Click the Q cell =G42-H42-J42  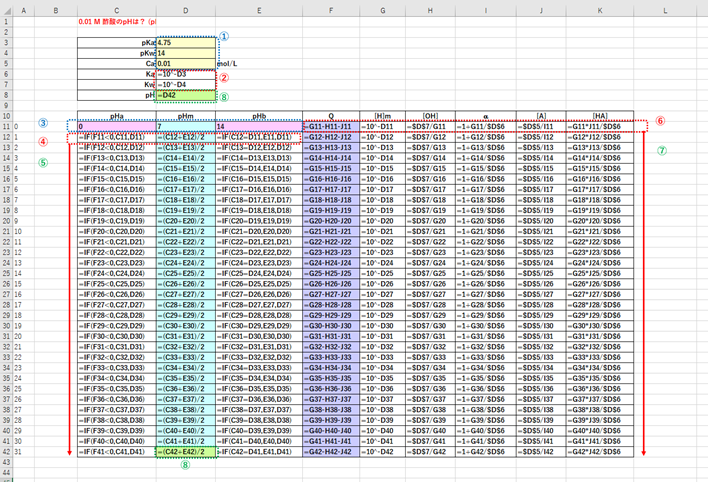[331, 452]
